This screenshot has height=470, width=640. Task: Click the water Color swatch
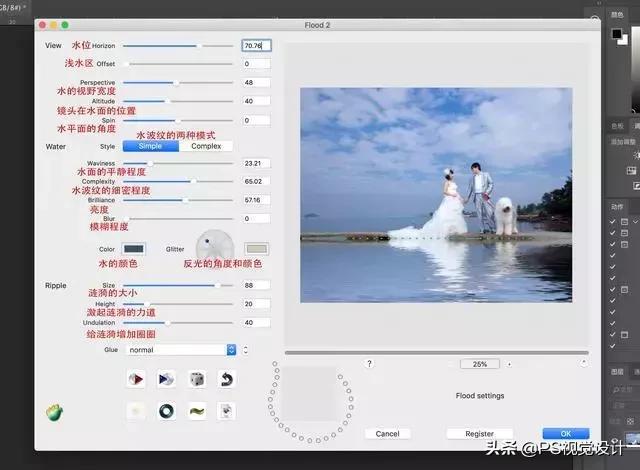[133, 249]
